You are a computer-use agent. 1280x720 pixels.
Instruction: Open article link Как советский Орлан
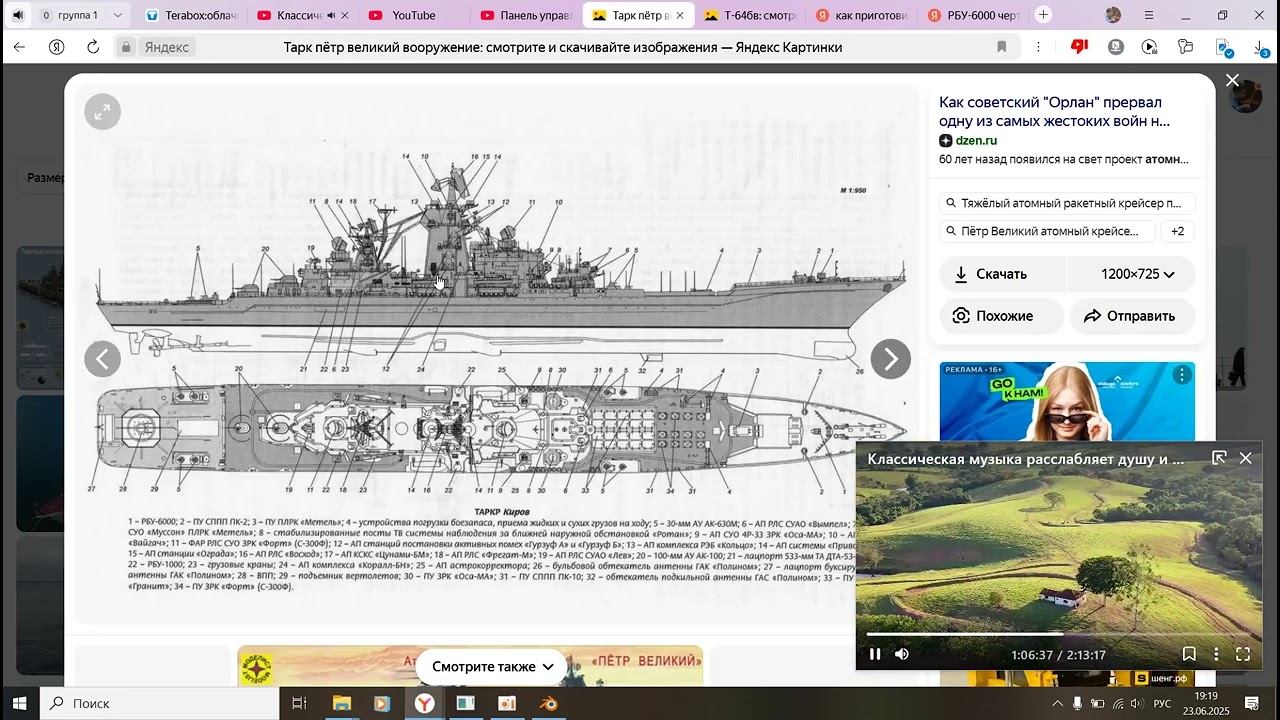pos(1054,111)
